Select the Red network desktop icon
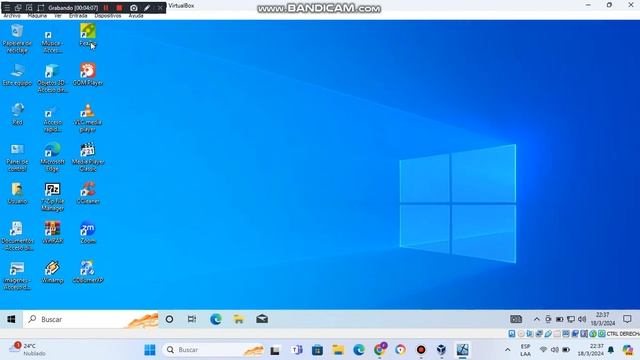 [17, 114]
